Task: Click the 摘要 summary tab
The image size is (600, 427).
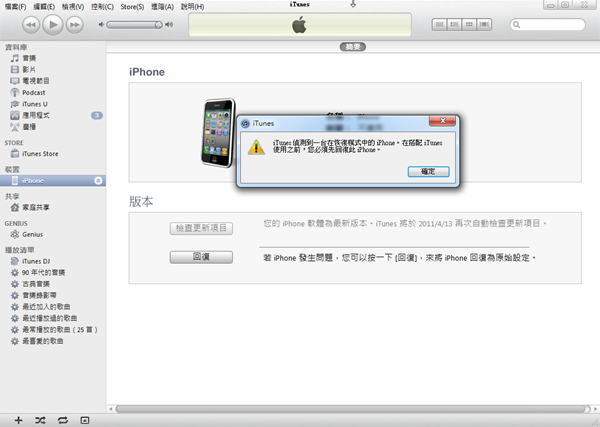Action: (353, 47)
